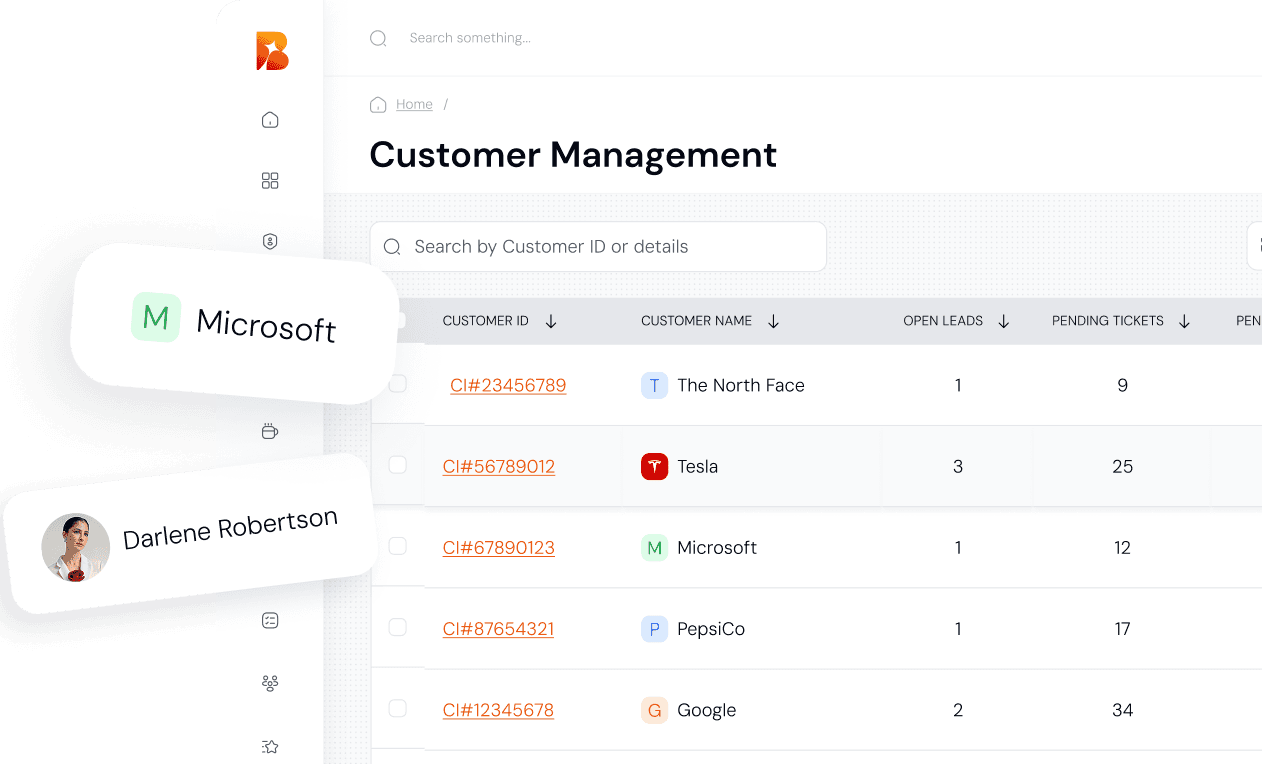Select the checkbox for the PepsiCo row
This screenshot has width=1262, height=764.
coord(398,628)
